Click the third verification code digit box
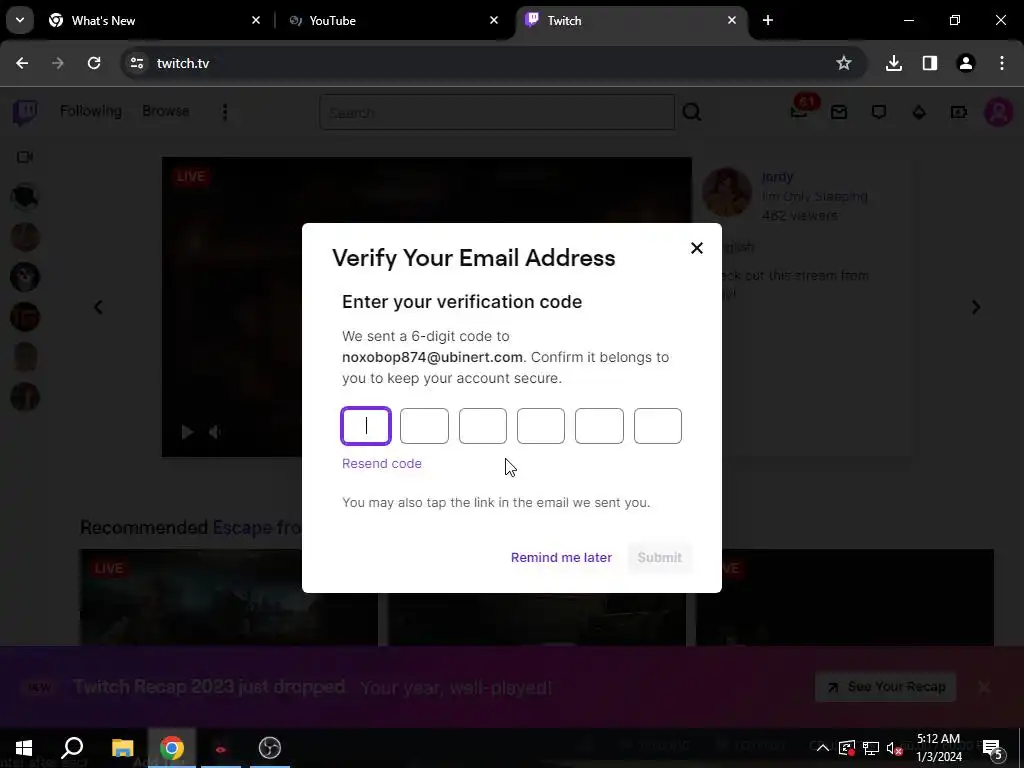Viewport: 1024px width, 768px height. (x=483, y=426)
